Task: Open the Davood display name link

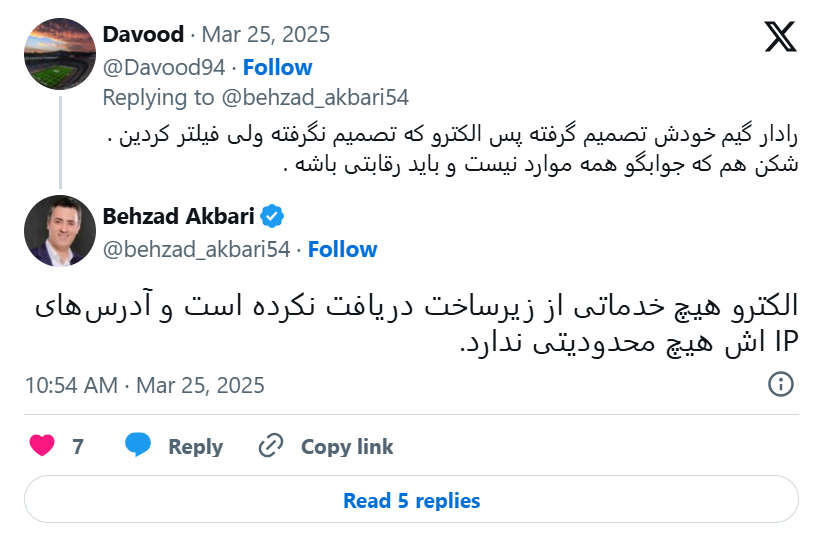Action: tap(143, 35)
